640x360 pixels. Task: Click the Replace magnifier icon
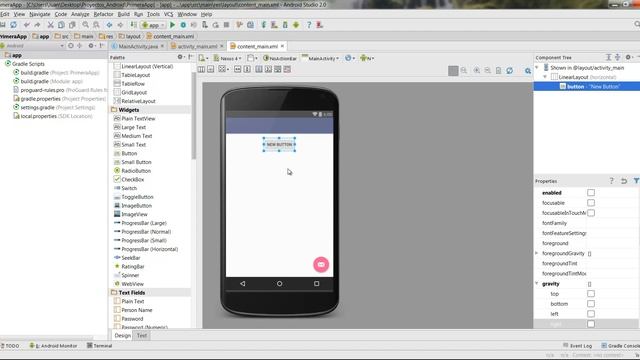96,25
